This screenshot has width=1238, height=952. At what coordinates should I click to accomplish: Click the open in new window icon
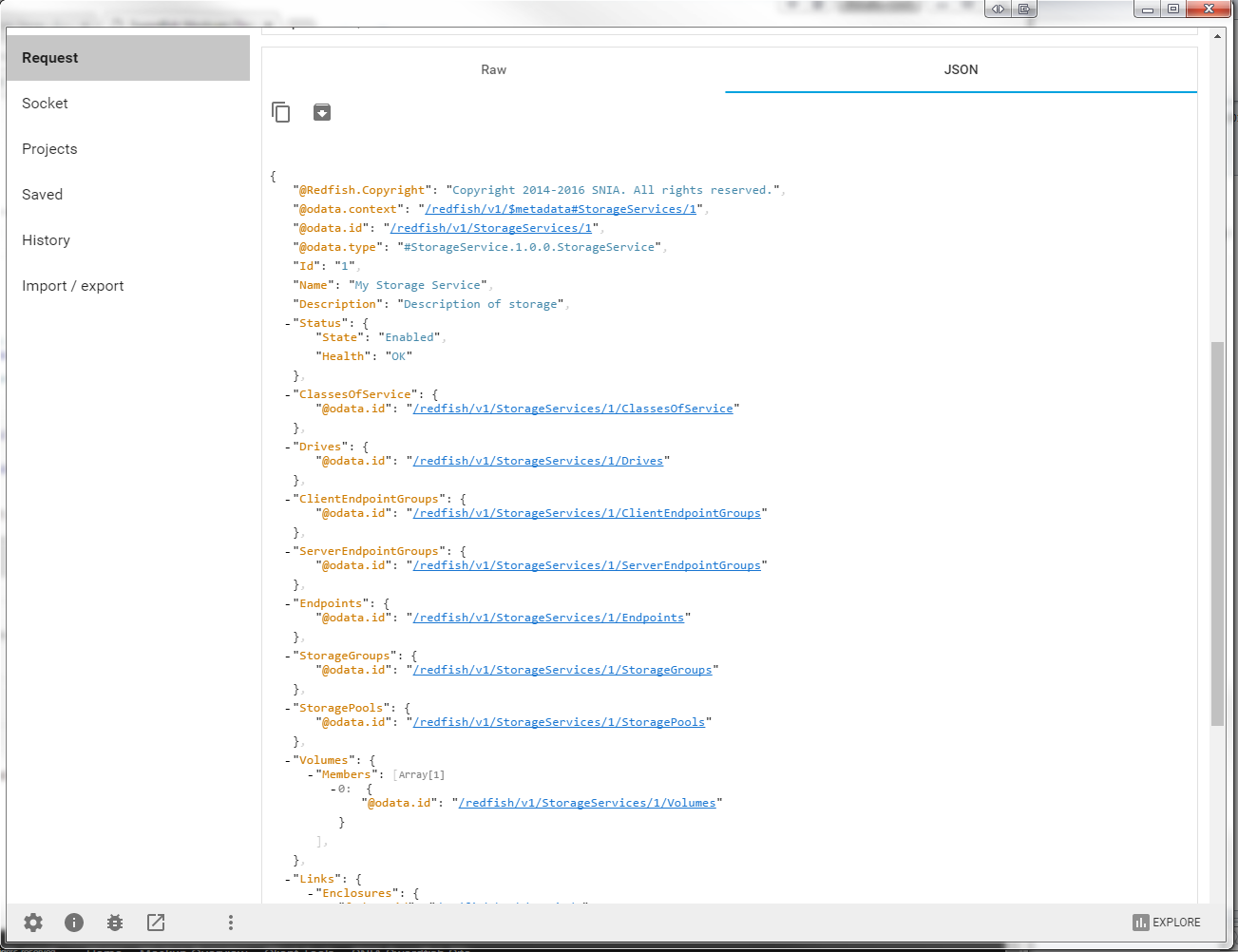click(156, 923)
